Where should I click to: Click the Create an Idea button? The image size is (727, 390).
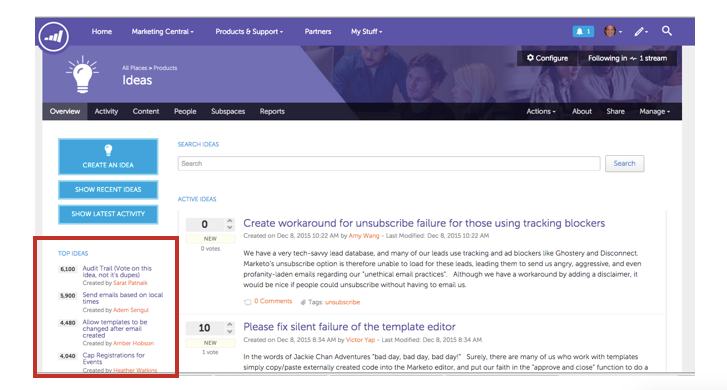(x=108, y=156)
